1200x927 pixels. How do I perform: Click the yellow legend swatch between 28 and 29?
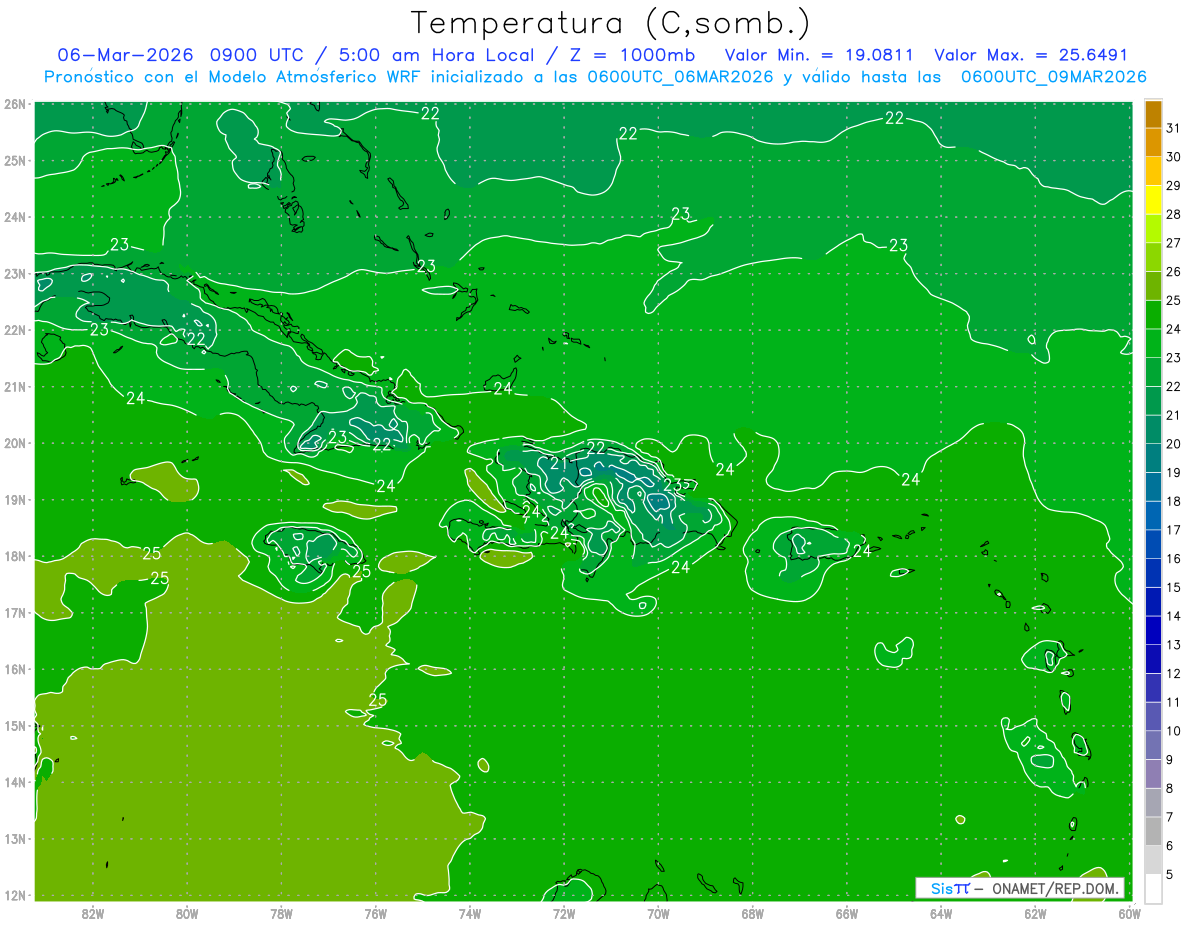(1153, 200)
